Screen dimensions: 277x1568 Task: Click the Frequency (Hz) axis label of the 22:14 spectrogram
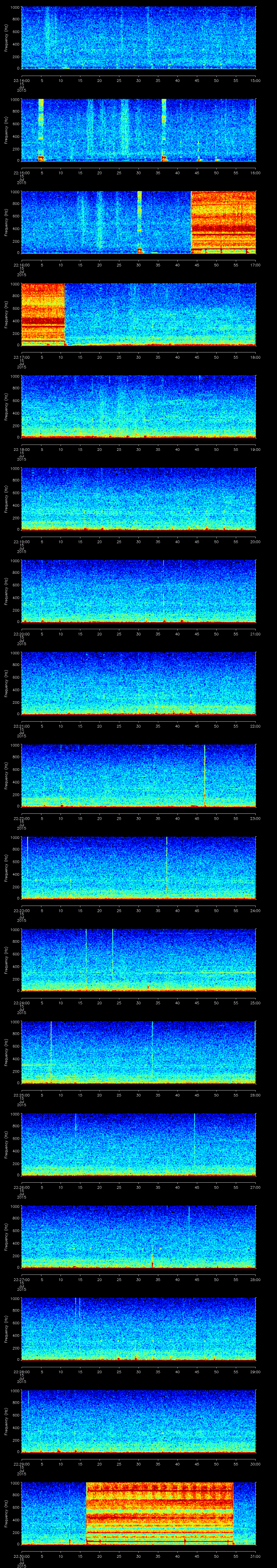tap(7, 38)
